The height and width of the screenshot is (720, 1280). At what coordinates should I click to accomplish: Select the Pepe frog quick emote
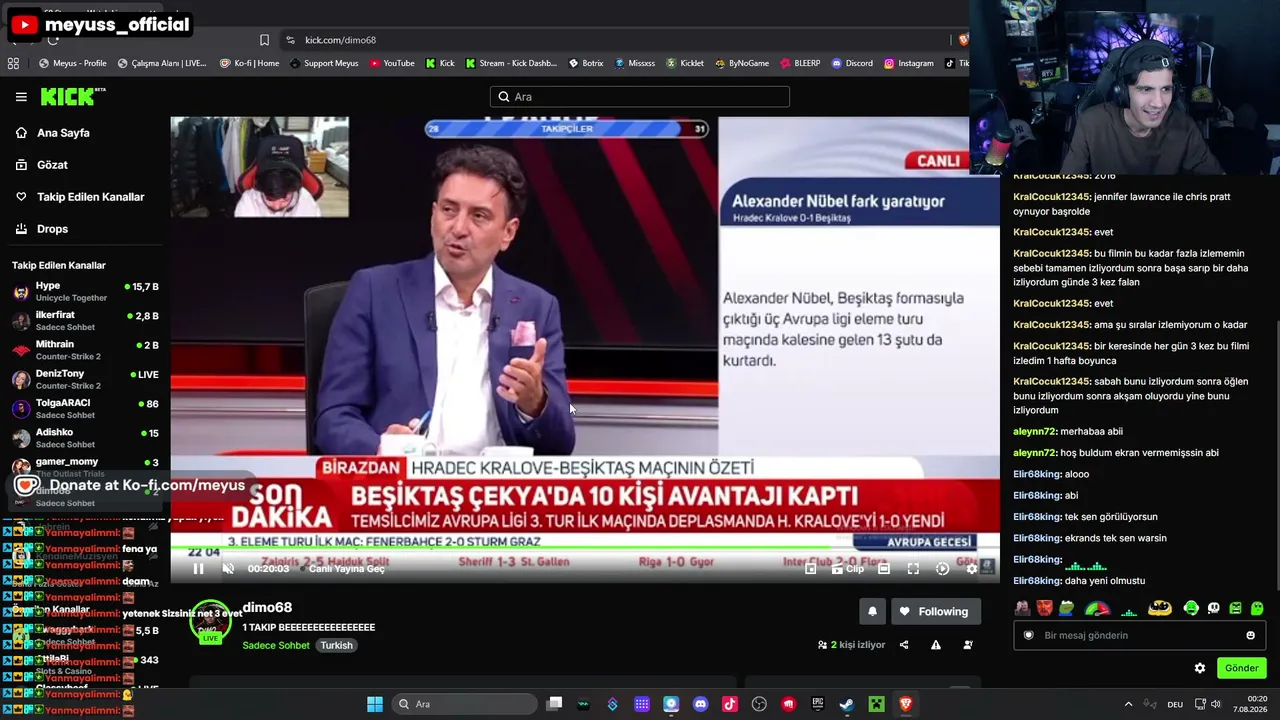tap(1067, 608)
